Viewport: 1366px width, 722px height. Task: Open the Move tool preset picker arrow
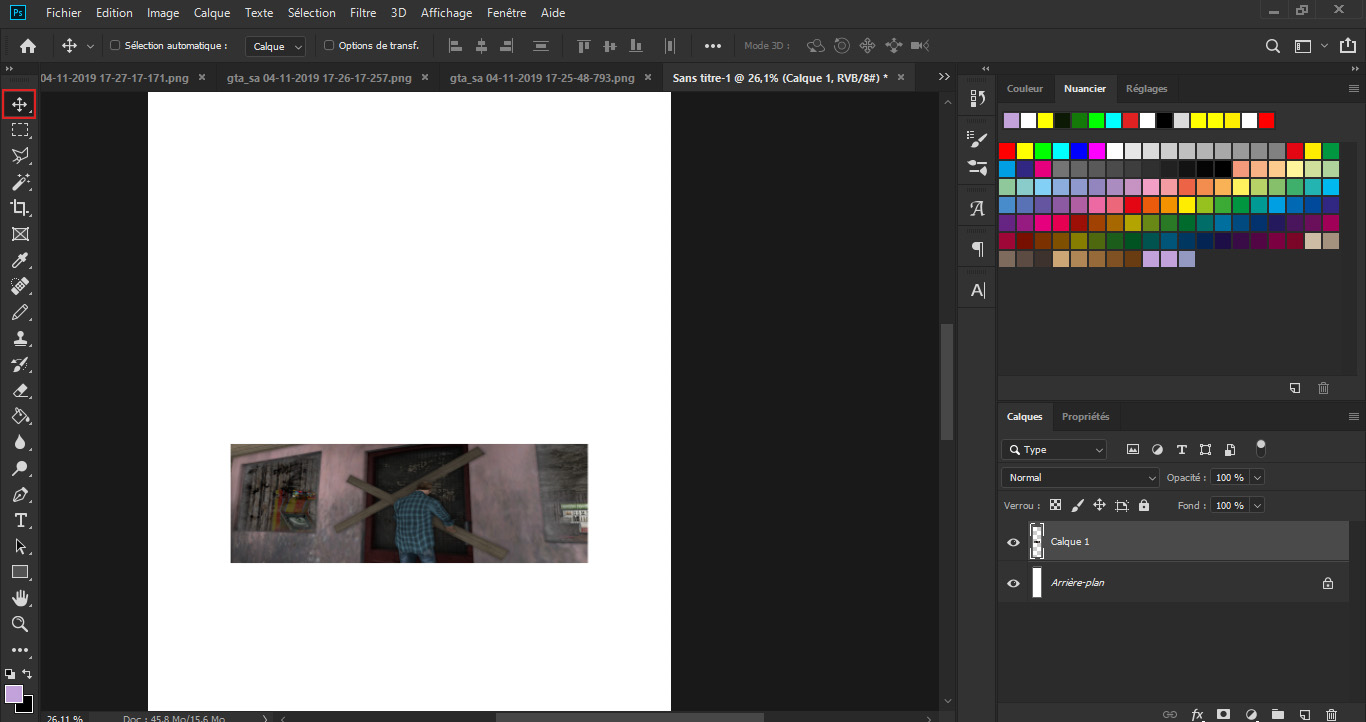90,46
